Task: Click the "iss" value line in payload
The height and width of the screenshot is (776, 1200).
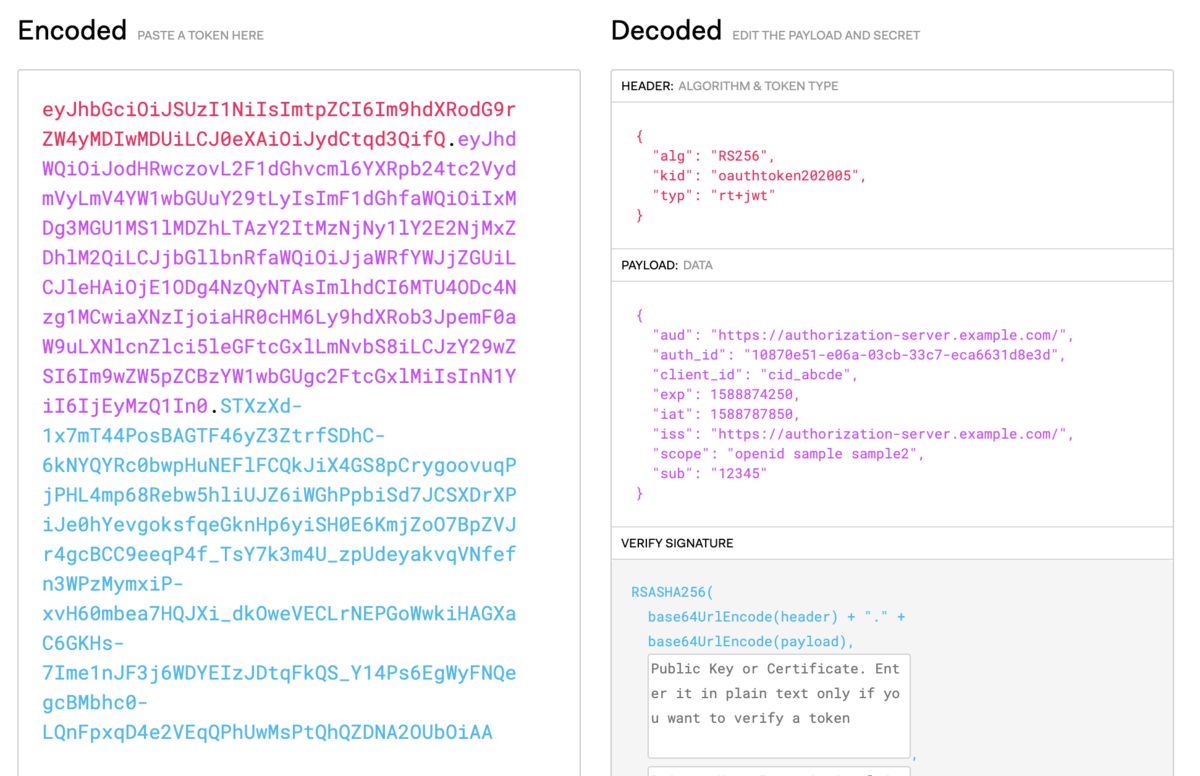Action: pos(863,434)
